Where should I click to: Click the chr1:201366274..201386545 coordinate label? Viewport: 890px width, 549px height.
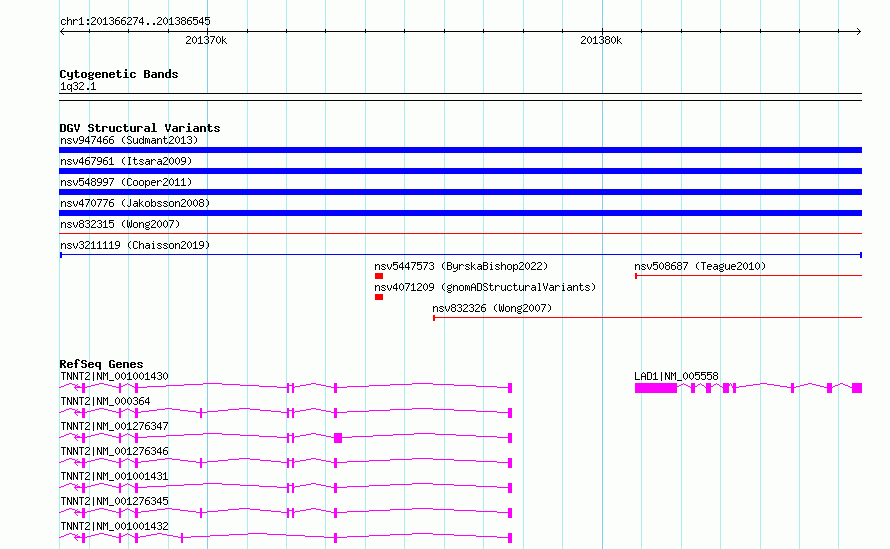135,21
